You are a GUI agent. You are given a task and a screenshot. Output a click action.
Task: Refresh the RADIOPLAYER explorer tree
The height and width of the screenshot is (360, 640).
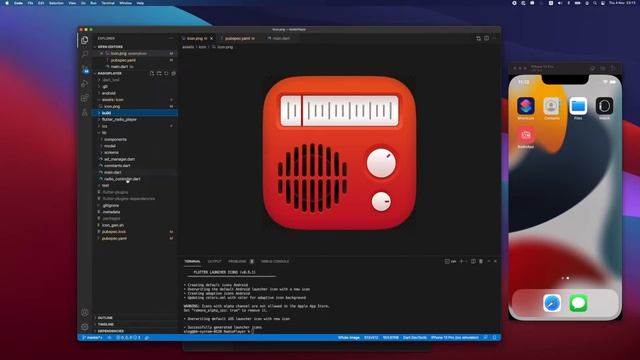(x=166, y=73)
